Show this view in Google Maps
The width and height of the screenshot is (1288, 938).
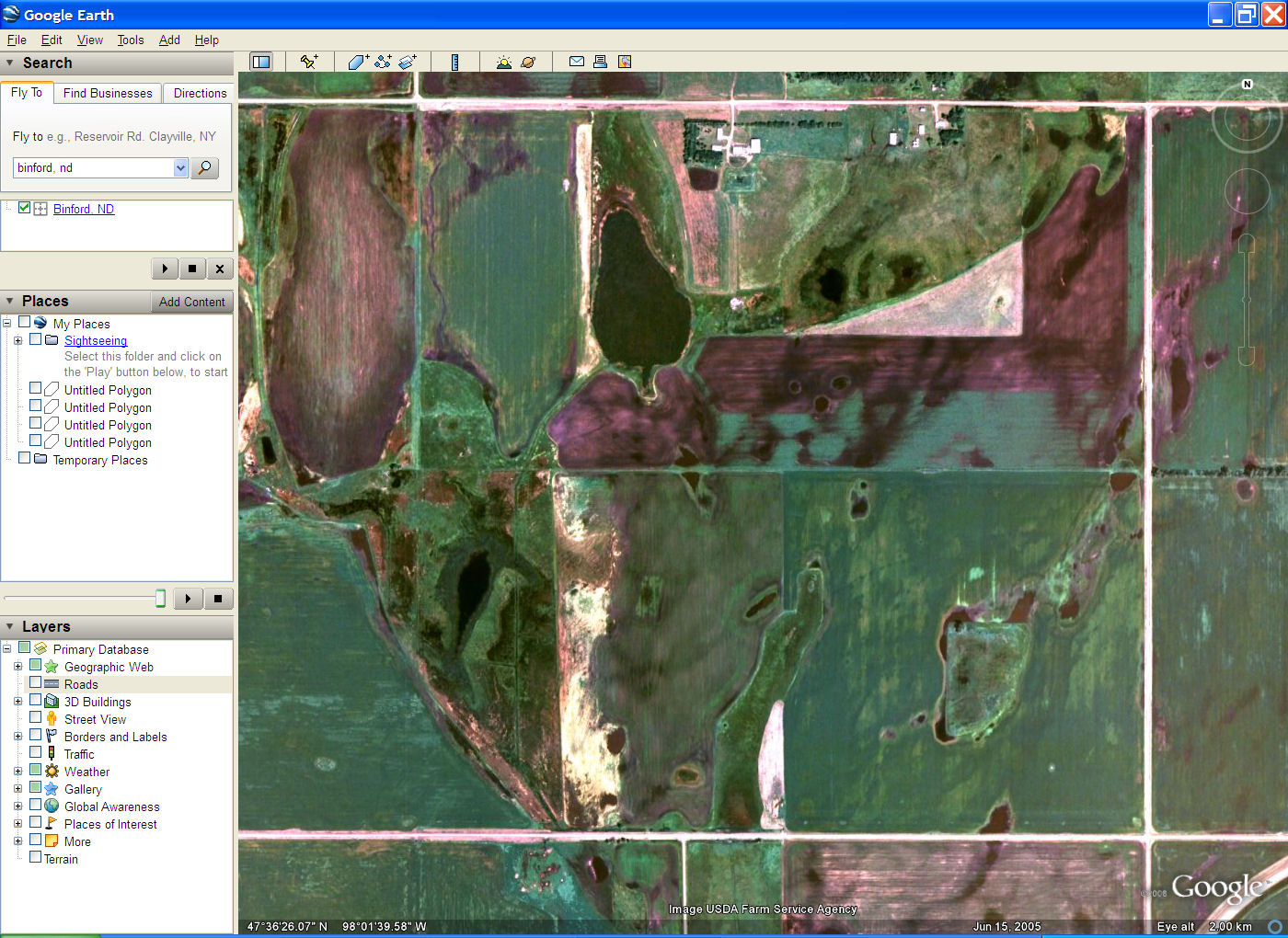click(625, 62)
